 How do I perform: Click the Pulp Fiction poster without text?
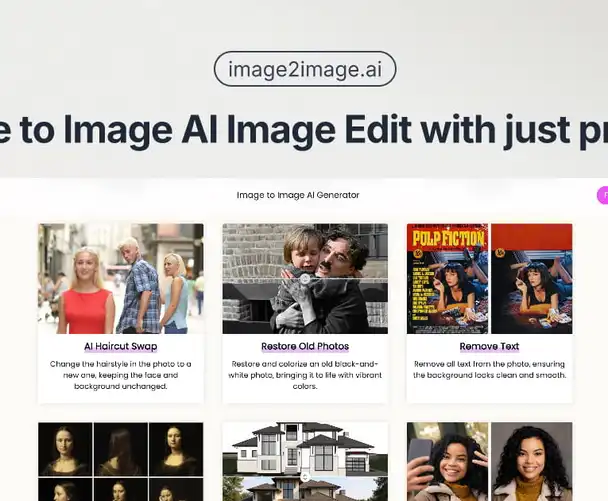[x=532, y=278]
